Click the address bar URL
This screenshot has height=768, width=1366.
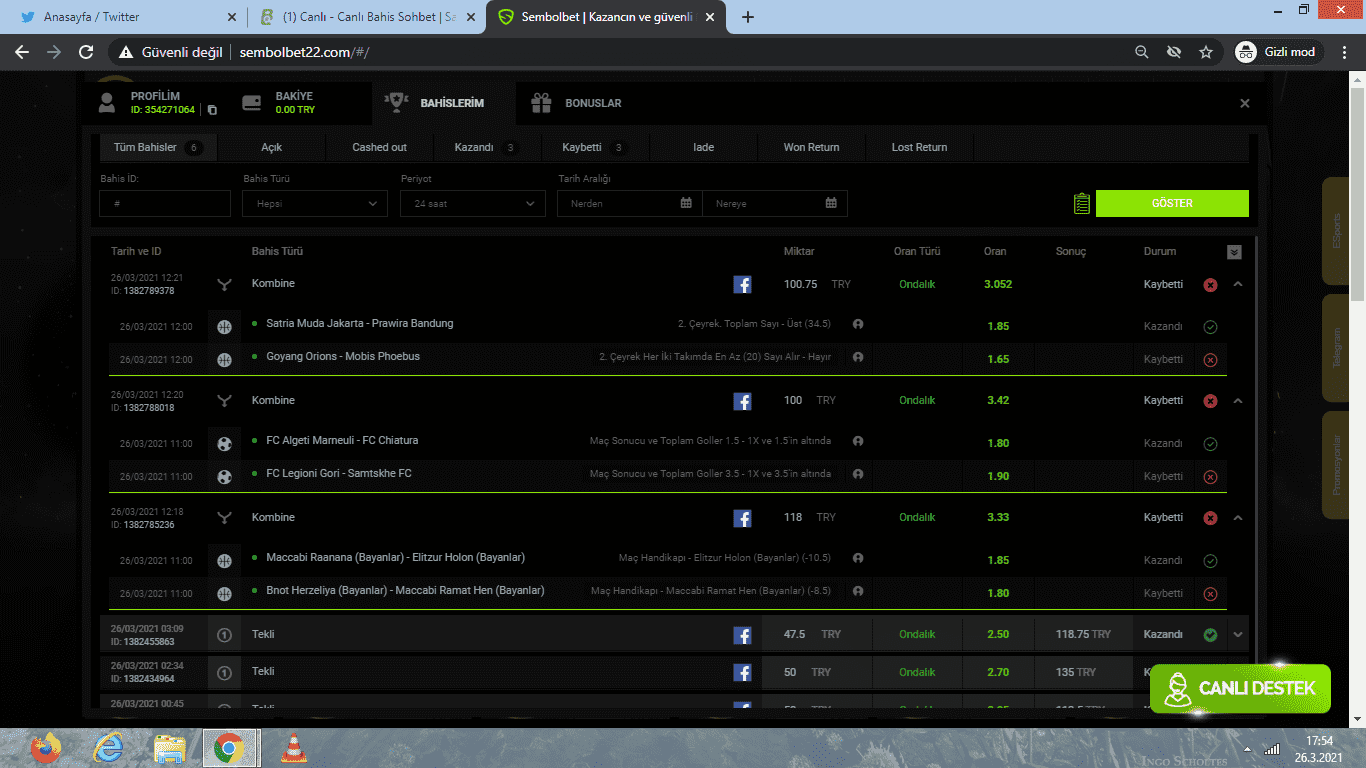(x=305, y=52)
